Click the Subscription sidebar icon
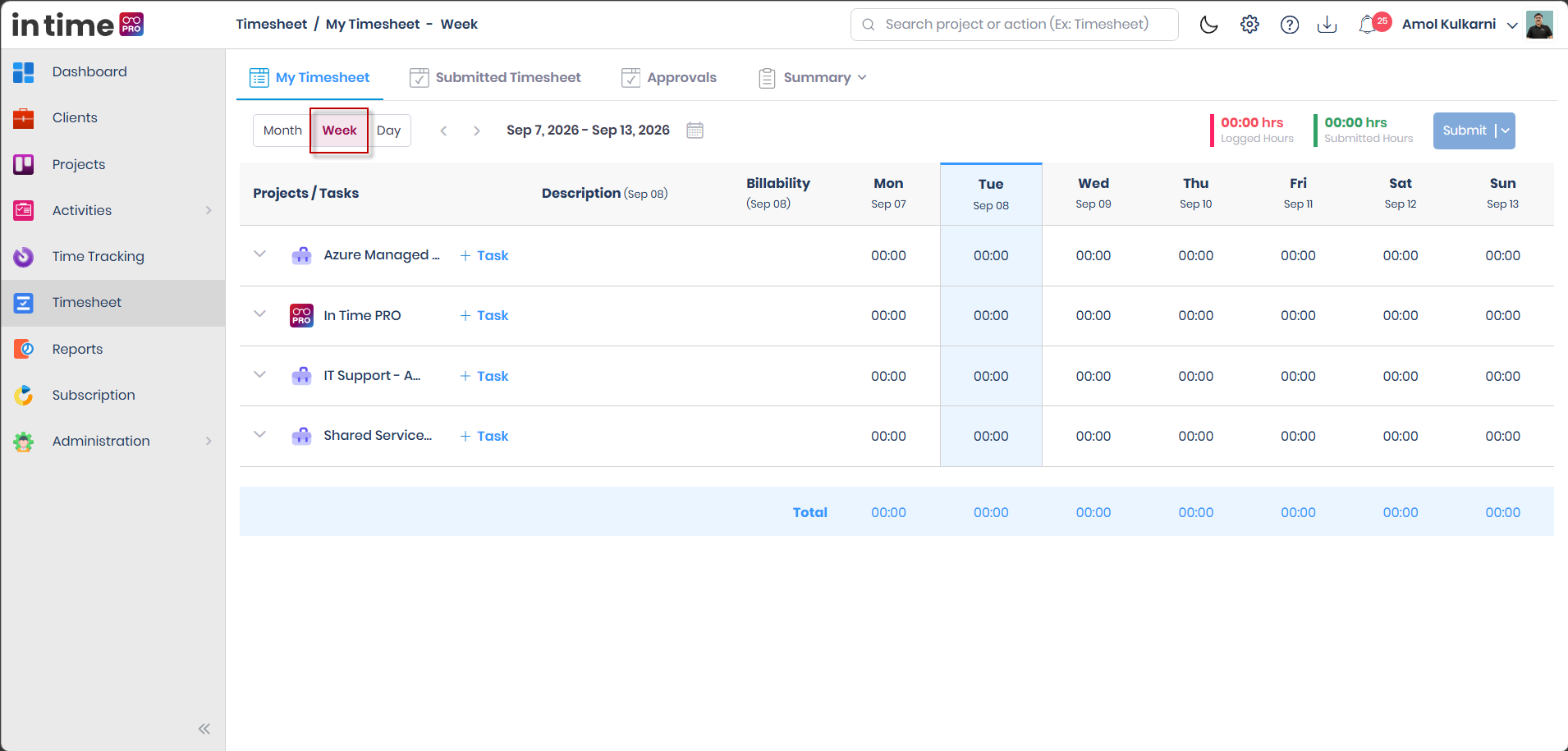Image resolution: width=1568 pixels, height=751 pixels. click(x=24, y=395)
